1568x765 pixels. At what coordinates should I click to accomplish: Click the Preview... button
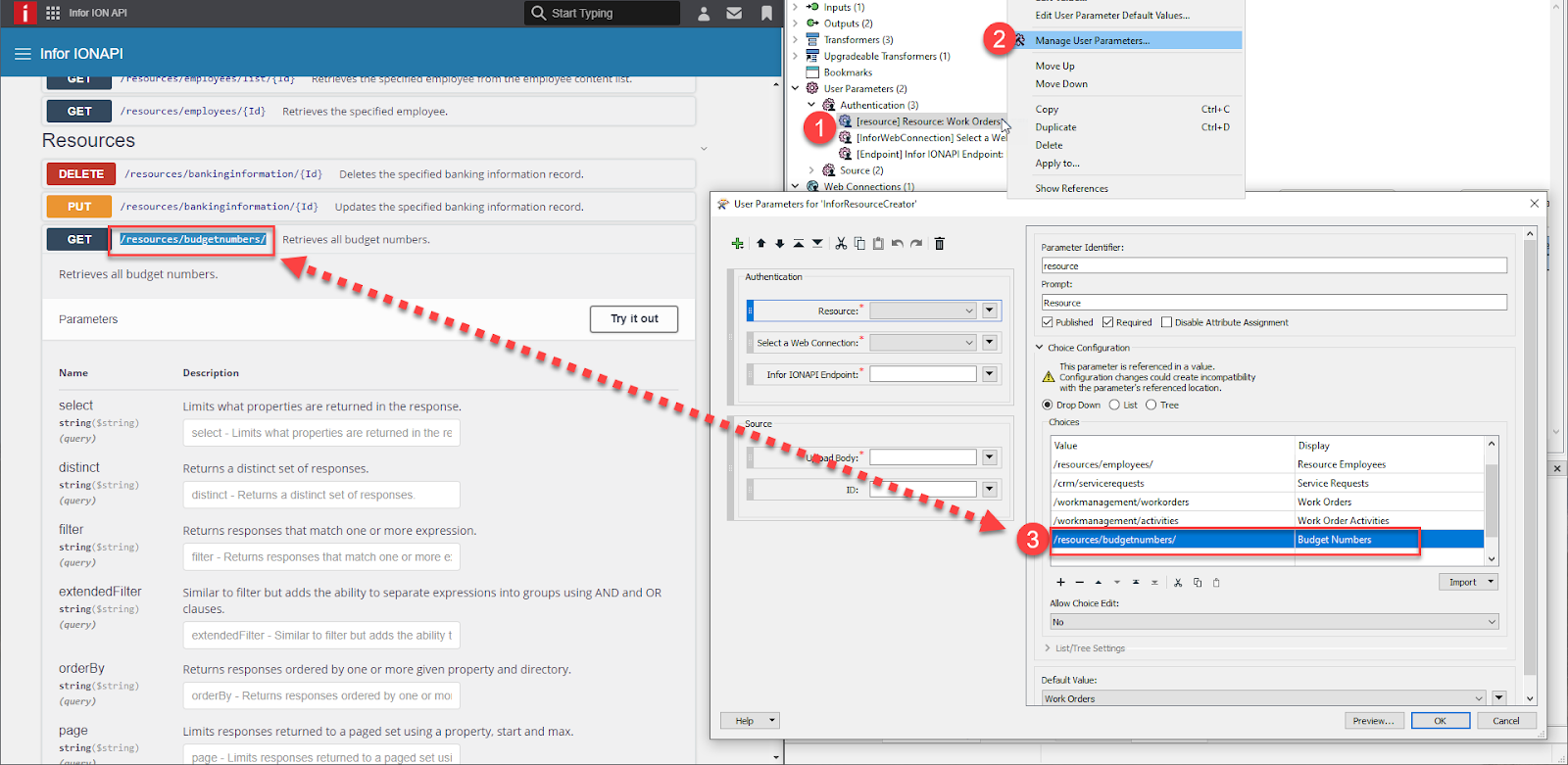coord(1374,720)
